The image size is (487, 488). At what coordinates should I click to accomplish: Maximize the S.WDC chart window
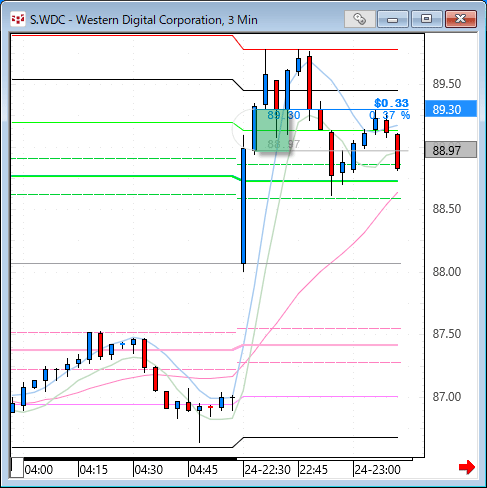(x=427, y=19)
